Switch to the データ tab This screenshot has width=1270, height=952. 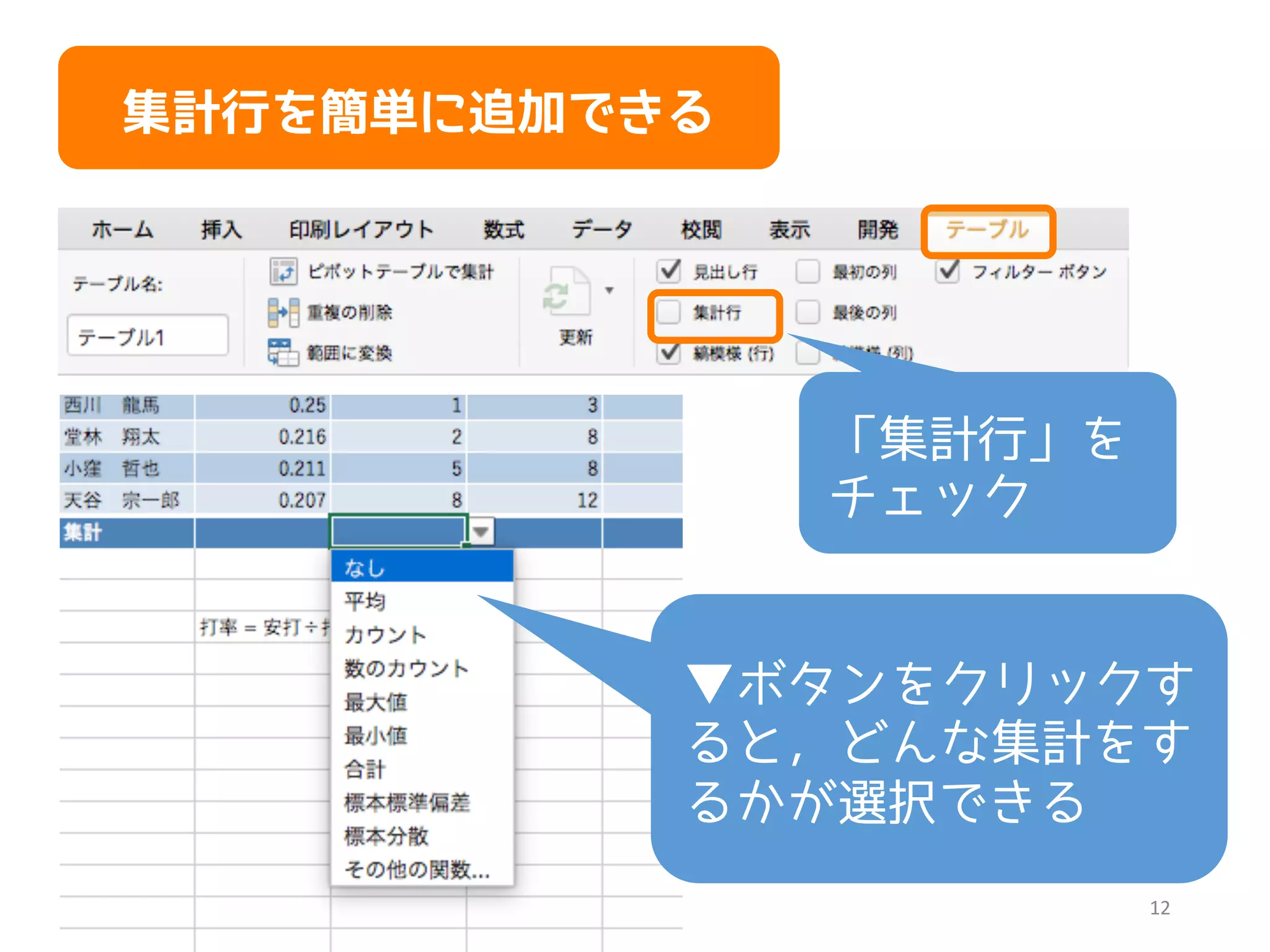tap(602, 229)
